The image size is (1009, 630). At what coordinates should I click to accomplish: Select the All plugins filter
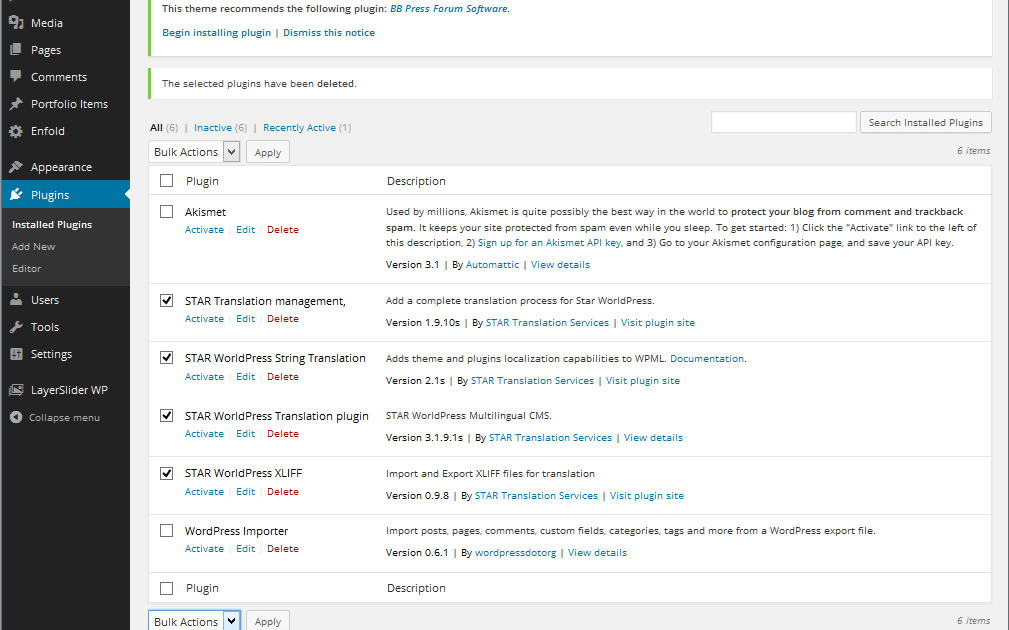pos(156,127)
